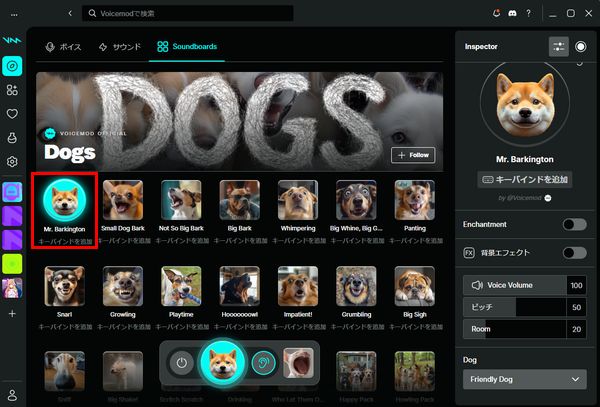The image size is (600, 407).
Task: Play the Big Sigh sound
Action: pos(415,286)
